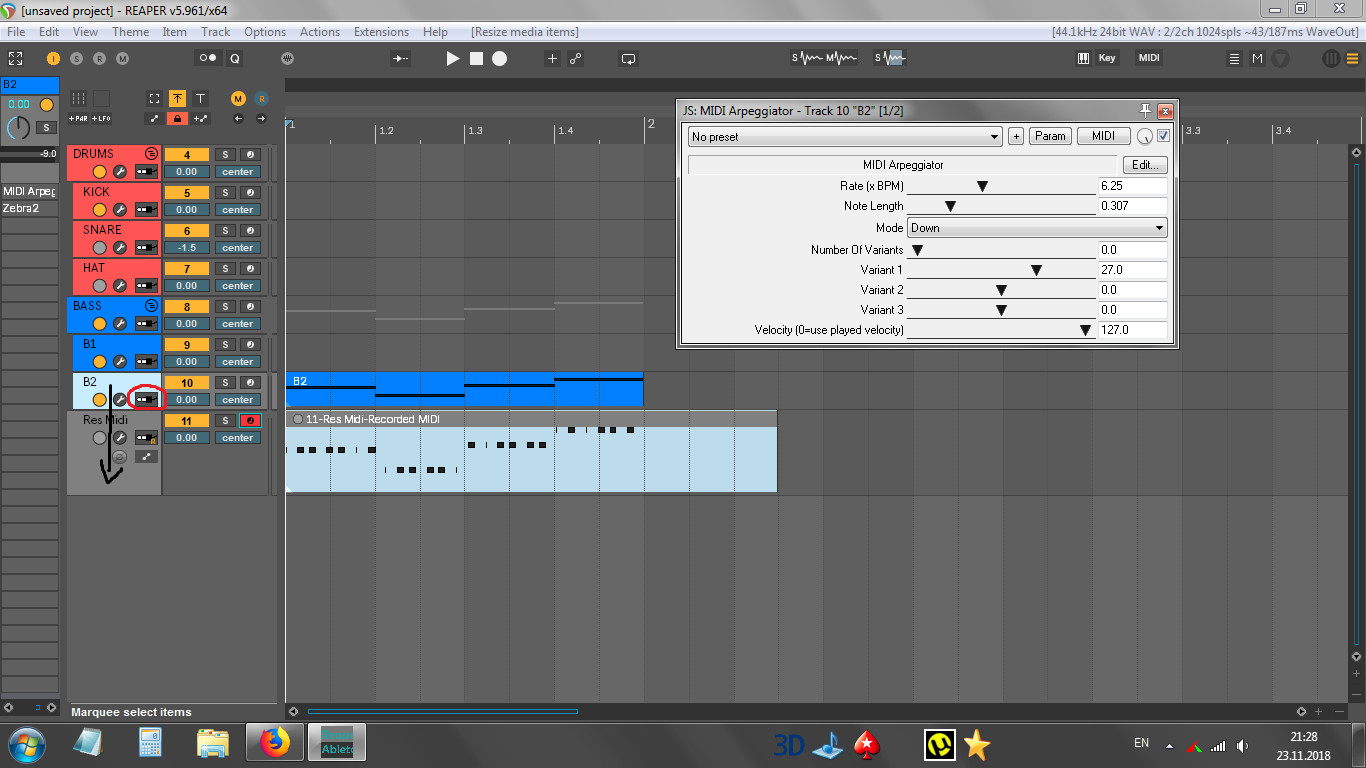The height and width of the screenshot is (768, 1366).
Task: Pin the MIDI Arpeggiator window on top
Action: click(1146, 110)
